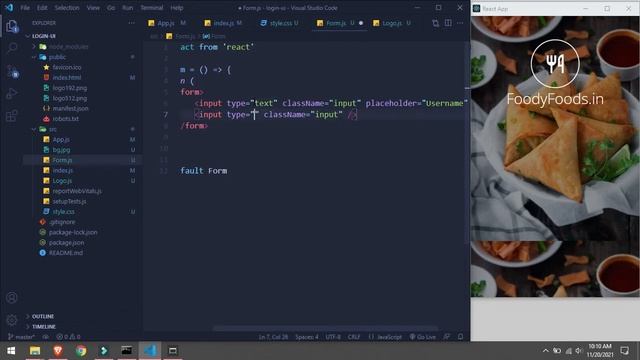Screen dimensions: 640x360
Task: Click open changes icon in editor toolbar
Action: [x=436, y=23]
